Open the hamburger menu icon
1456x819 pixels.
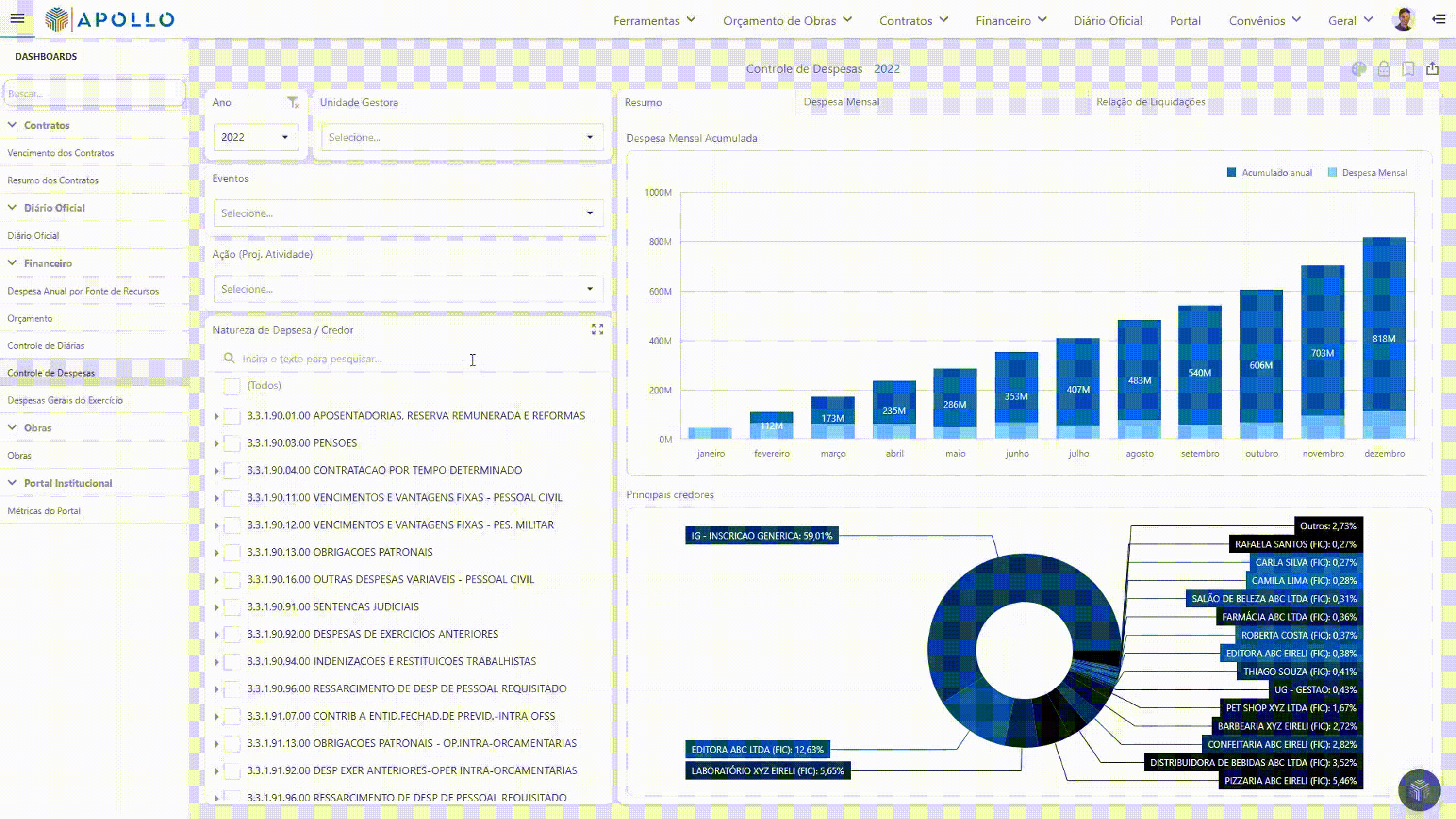[x=17, y=18]
